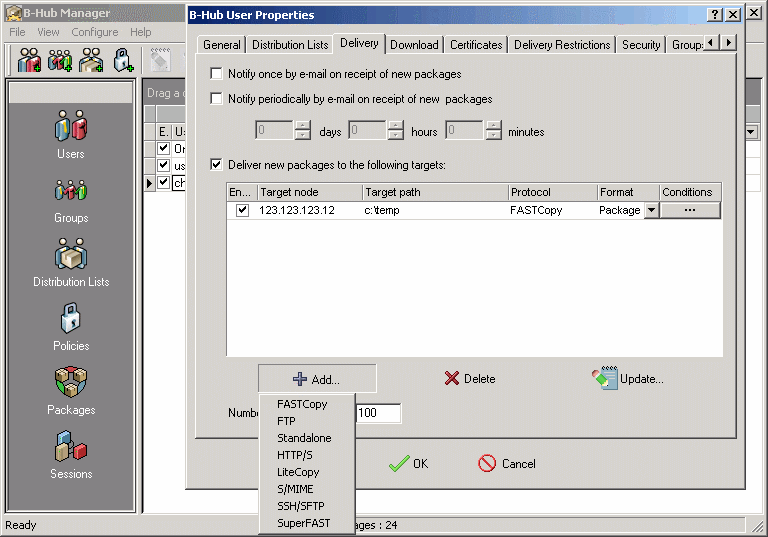Click the Update notepad icon
The height and width of the screenshot is (537, 768).
point(605,378)
